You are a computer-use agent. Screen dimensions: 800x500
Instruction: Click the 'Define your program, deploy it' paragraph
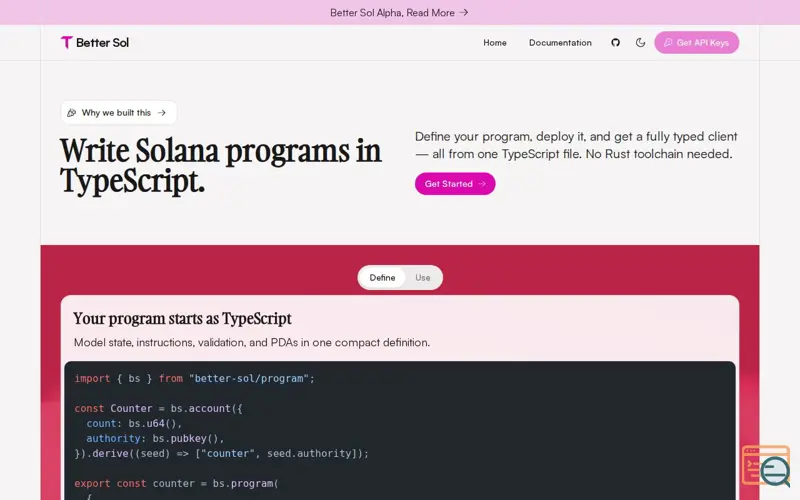[576, 145]
